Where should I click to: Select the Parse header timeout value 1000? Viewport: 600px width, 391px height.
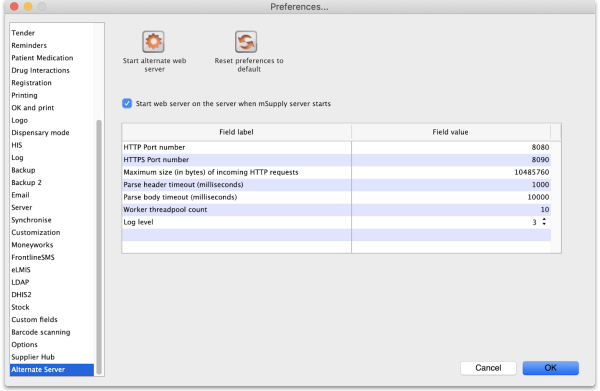(540, 184)
